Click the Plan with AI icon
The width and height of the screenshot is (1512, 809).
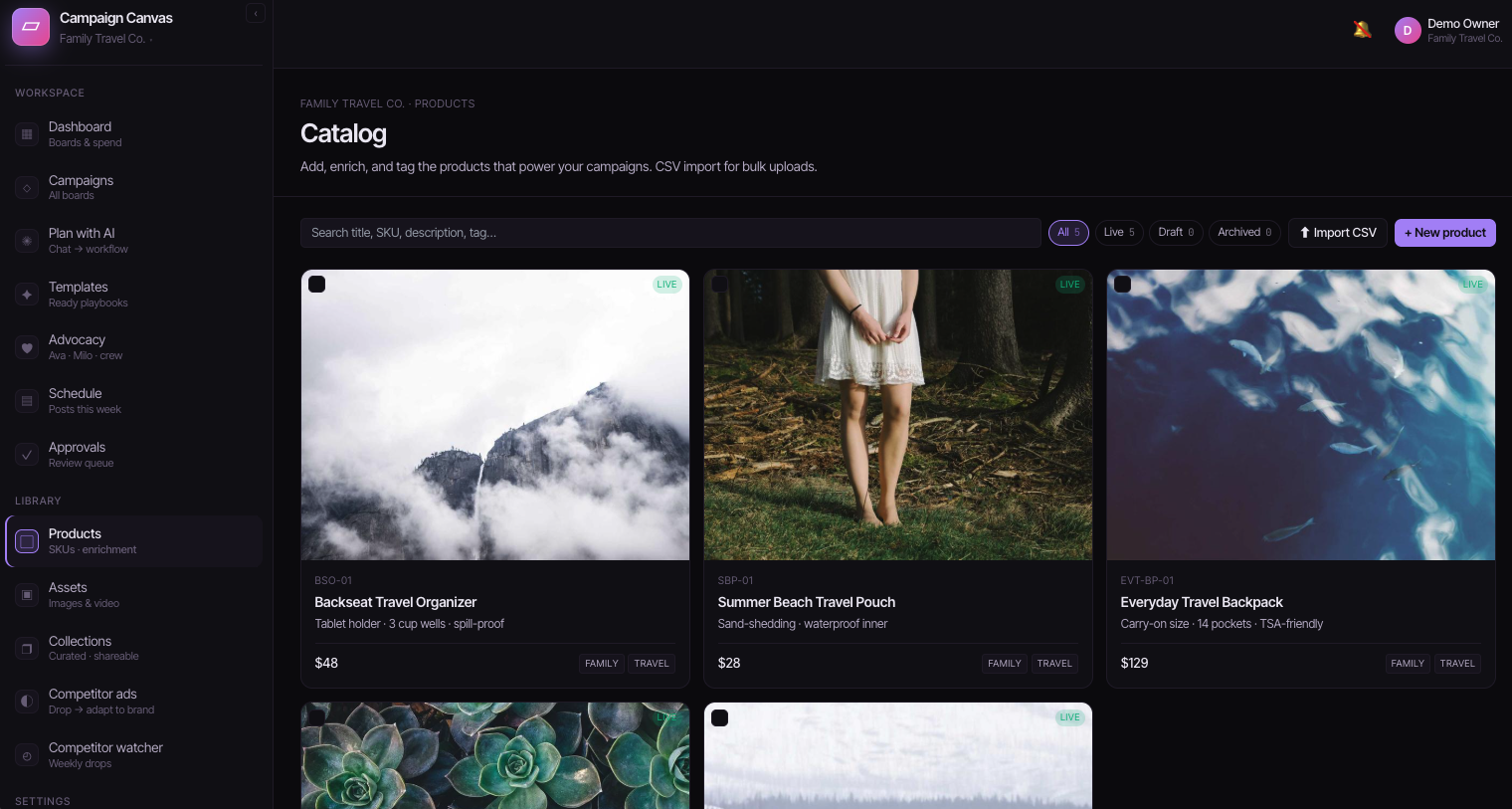27,241
